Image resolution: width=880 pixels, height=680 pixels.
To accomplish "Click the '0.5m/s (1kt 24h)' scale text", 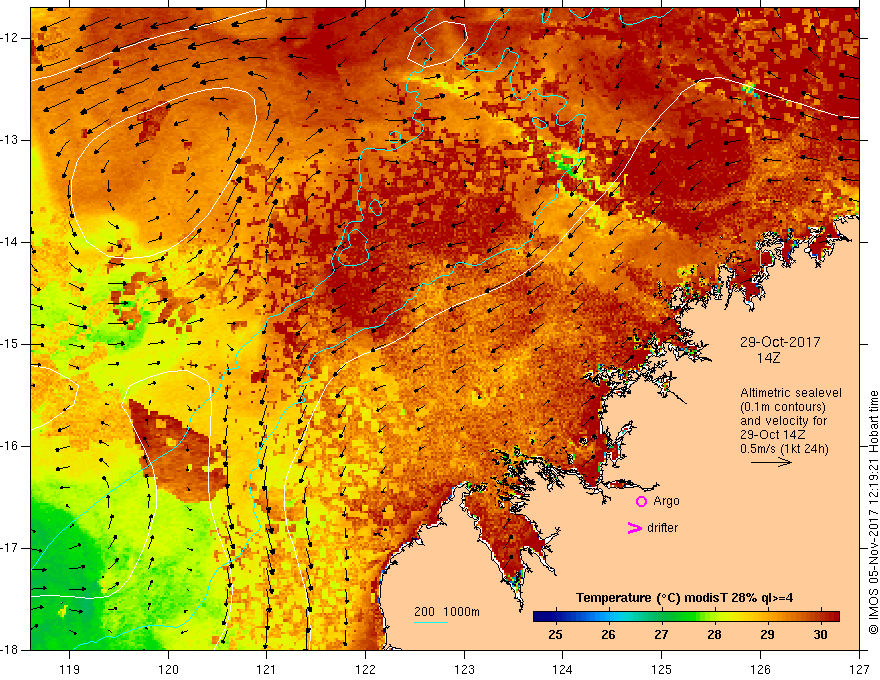I will [x=784, y=449].
